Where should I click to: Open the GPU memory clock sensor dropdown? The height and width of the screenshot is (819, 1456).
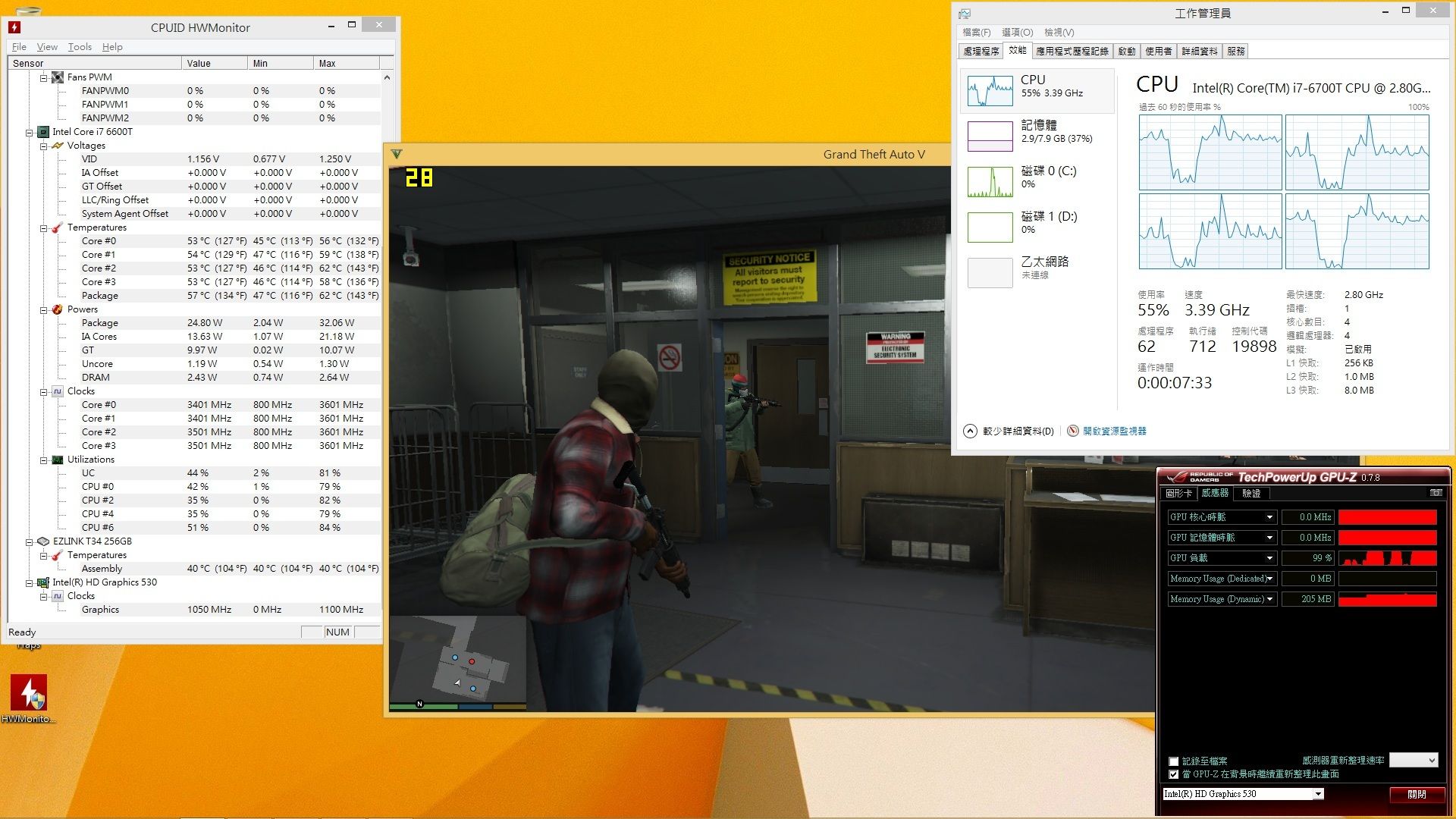pos(1269,538)
